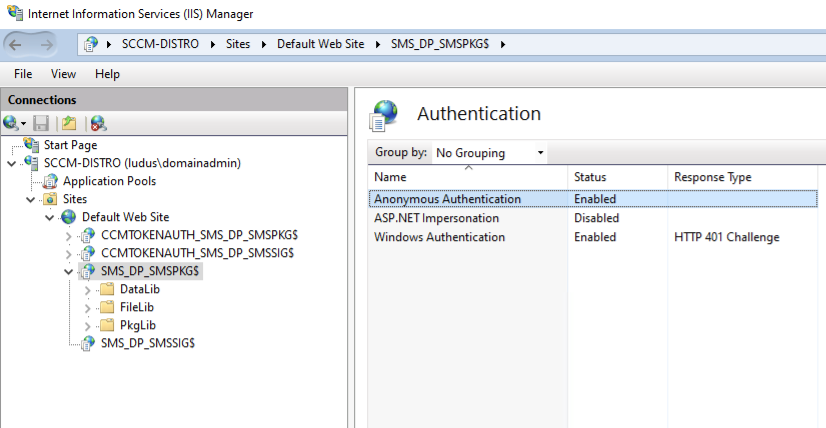Open the View menu

click(x=63, y=74)
